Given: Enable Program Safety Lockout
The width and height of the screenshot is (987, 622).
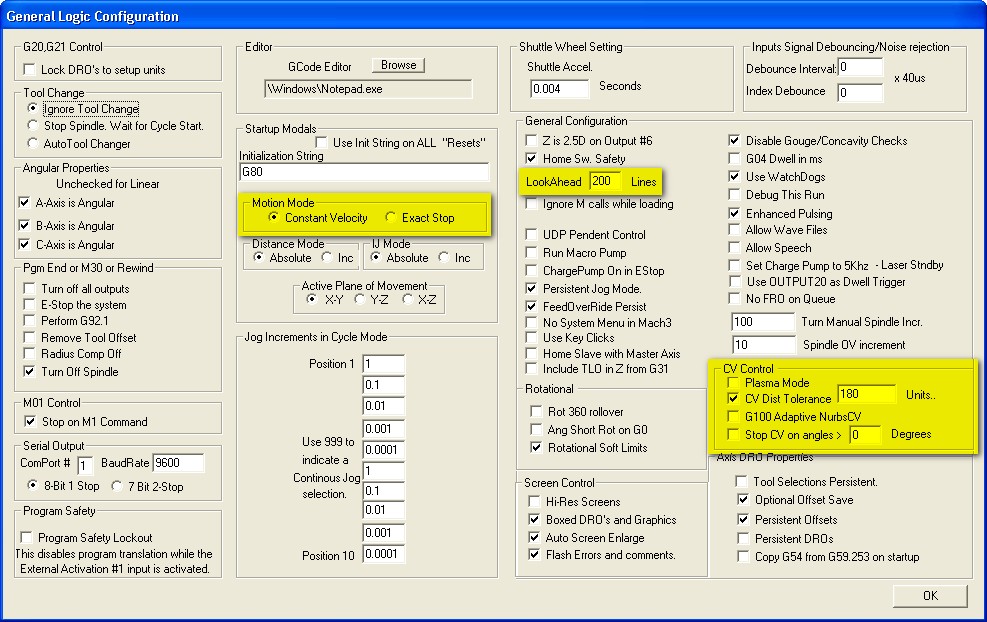Looking at the screenshot, I should [x=30, y=538].
